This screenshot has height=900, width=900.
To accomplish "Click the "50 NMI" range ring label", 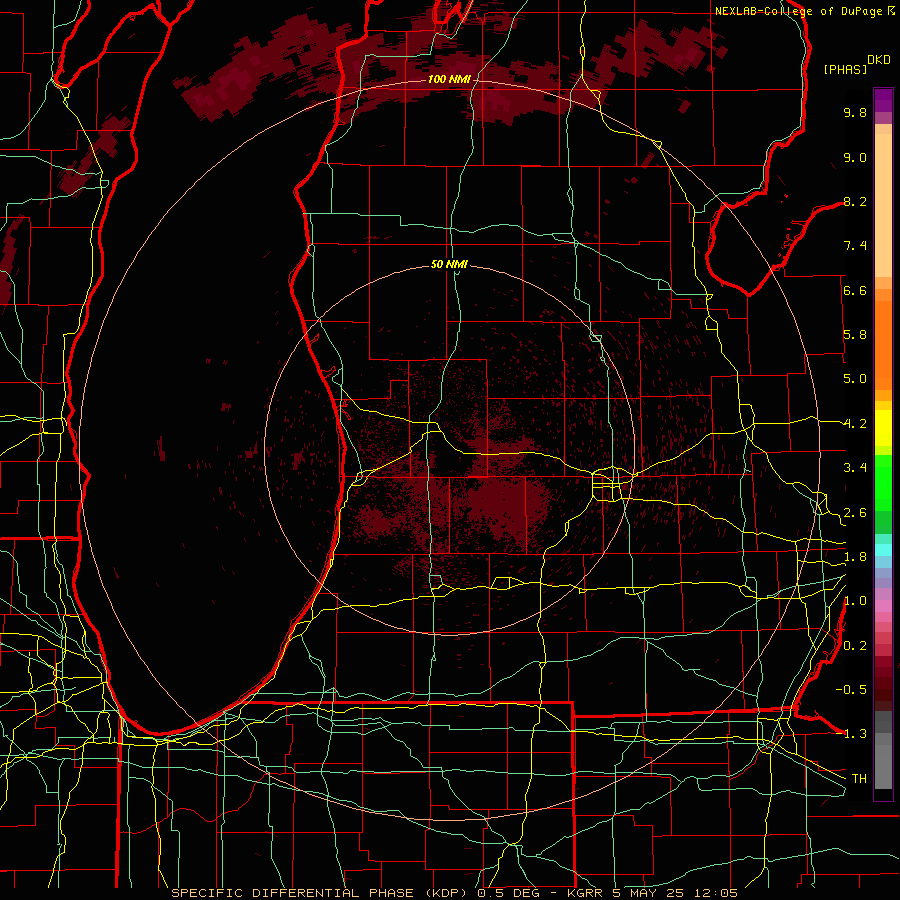I will pos(449,264).
